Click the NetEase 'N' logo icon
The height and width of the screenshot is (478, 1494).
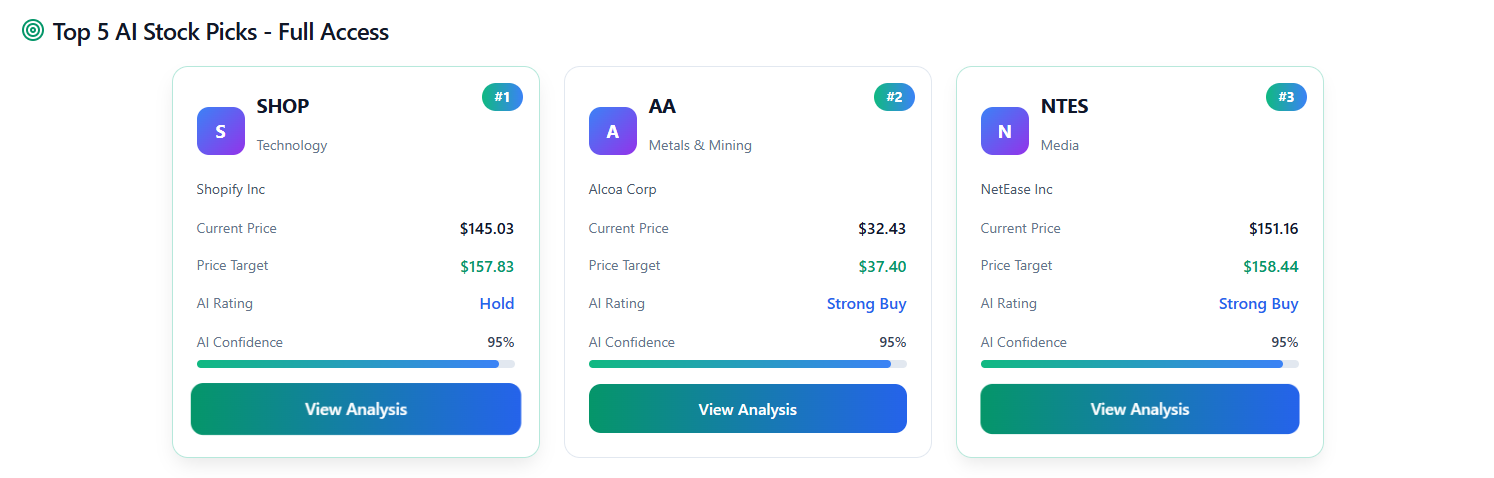point(1005,131)
